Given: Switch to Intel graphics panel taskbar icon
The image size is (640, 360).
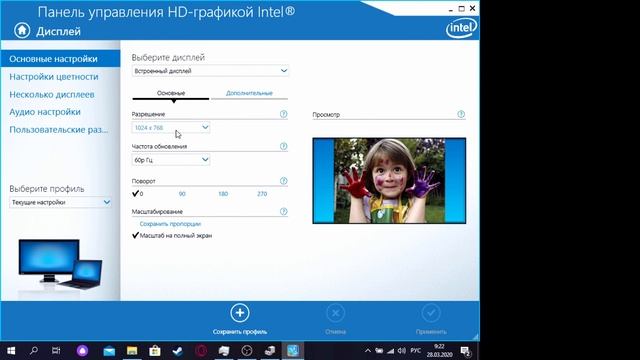Looking at the screenshot, I should click(293, 351).
